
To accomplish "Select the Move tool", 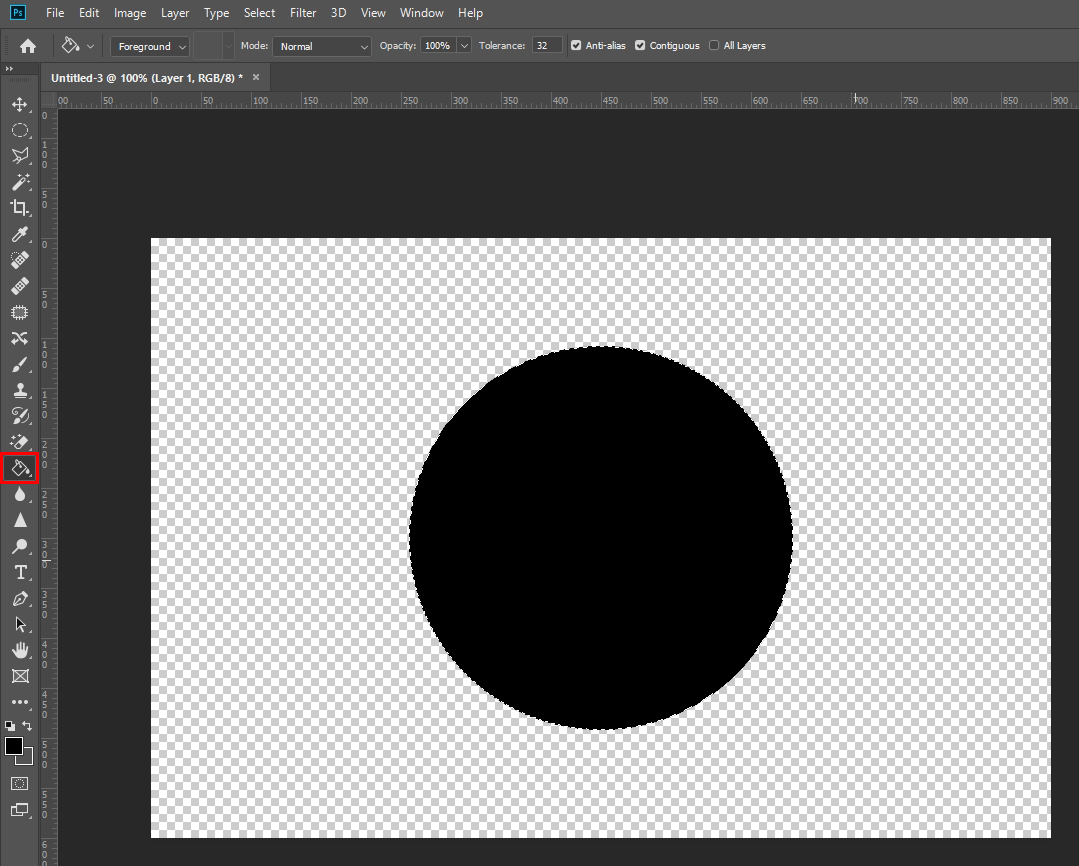I will click(20, 104).
